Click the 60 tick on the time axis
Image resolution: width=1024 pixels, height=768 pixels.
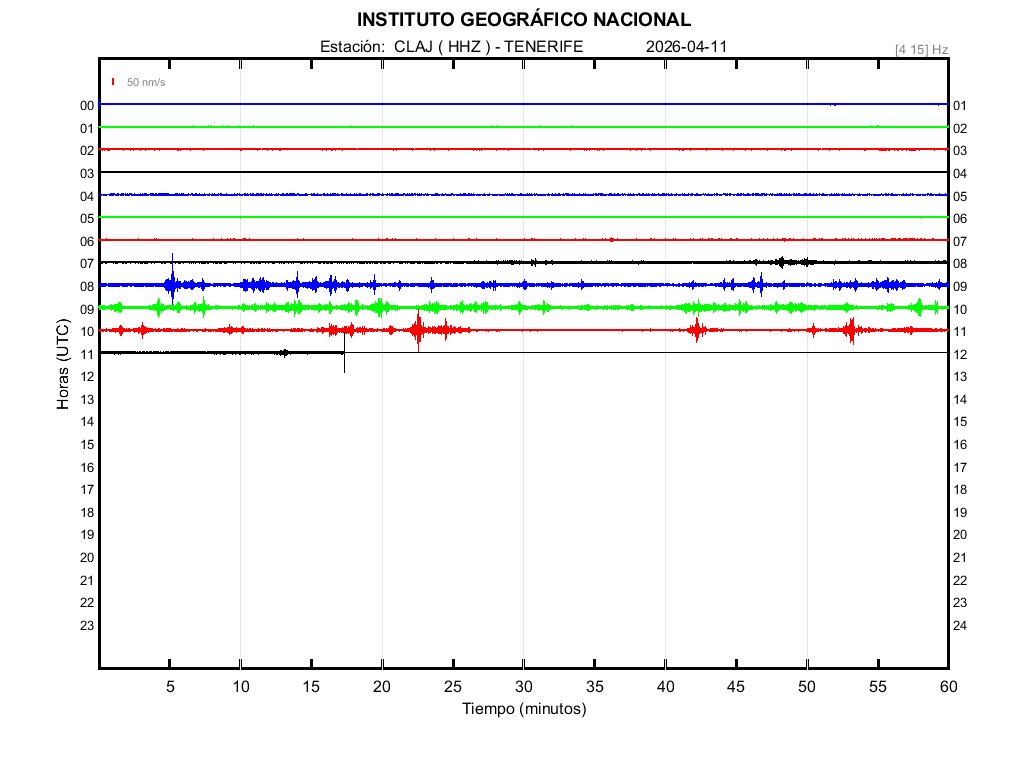pos(948,686)
